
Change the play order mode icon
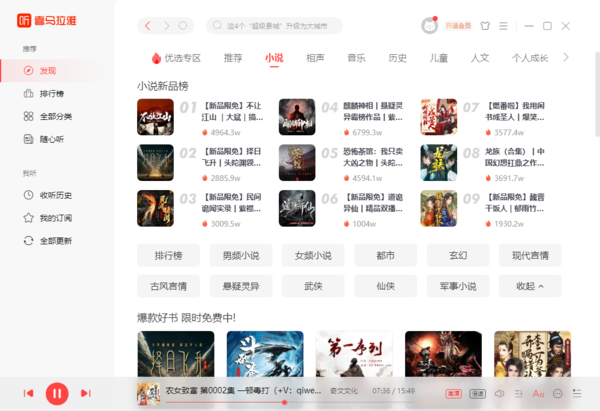[x=519, y=394]
